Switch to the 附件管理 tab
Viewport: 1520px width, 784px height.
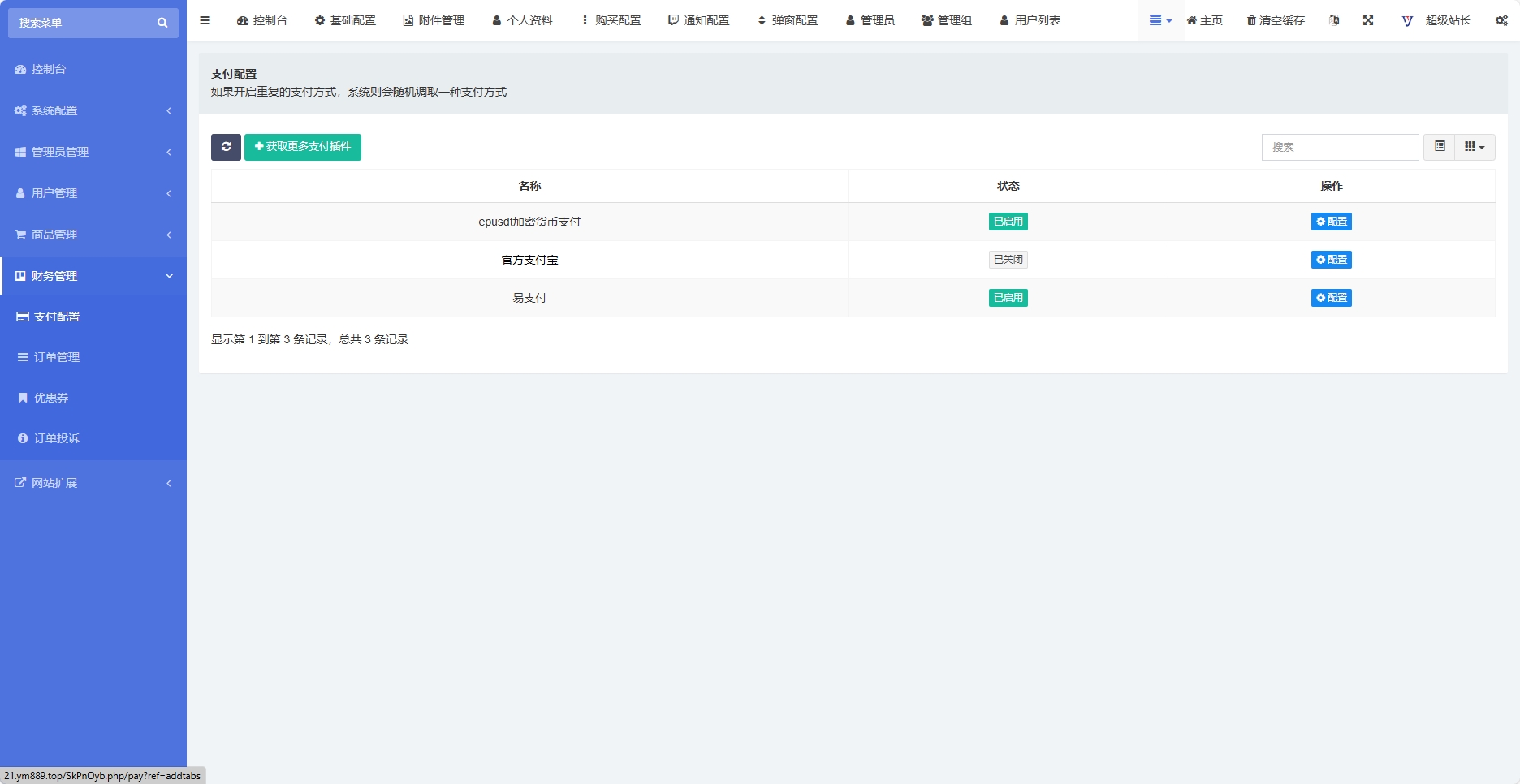pos(434,20)
